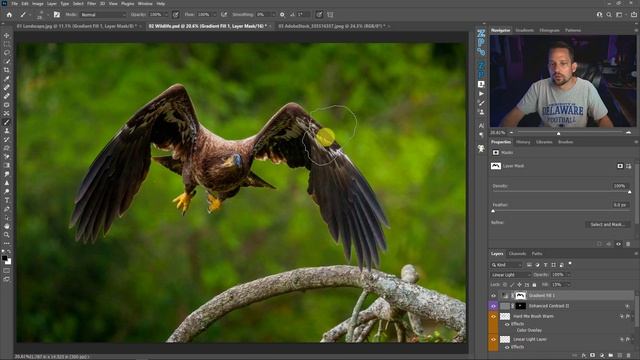Open the Opacity dropdown in options bar
Image resolution: width=640 pixels, height=360 pixels.
(x=166, y=15)
